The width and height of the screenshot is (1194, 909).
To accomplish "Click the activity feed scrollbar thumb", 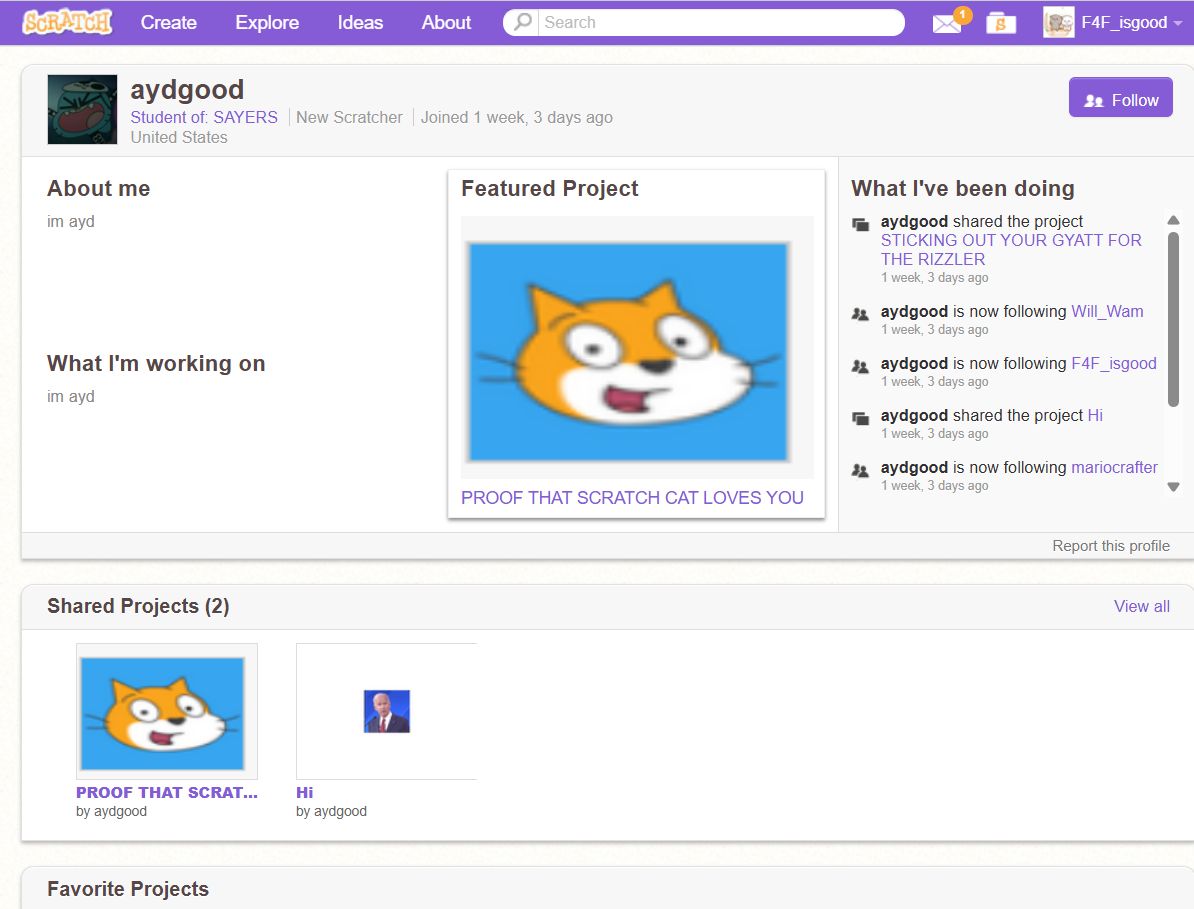I will pyautogui.click(x=1173, y=319).
